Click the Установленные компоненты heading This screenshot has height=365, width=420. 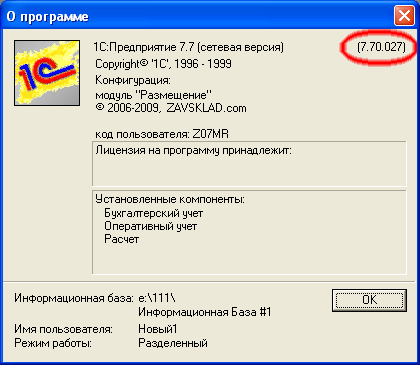(170, 199)
